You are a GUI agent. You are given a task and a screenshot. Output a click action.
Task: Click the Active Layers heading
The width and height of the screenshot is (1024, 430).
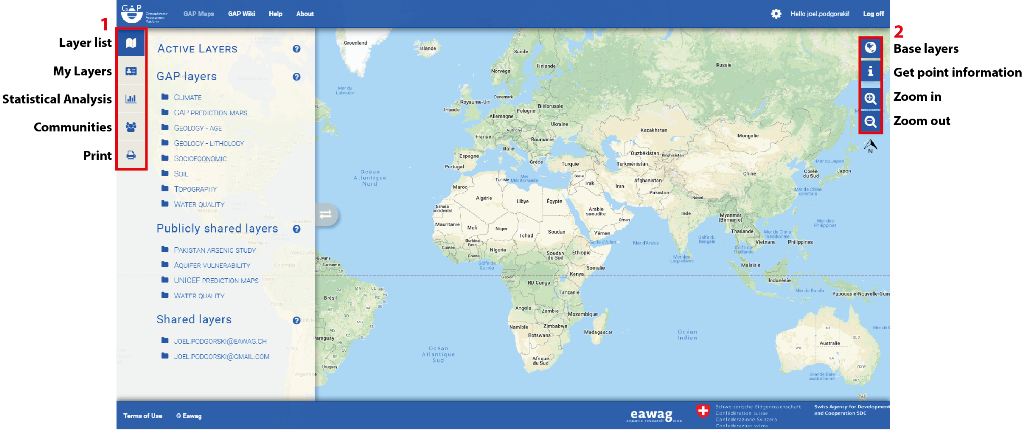[x=197, y=49]
